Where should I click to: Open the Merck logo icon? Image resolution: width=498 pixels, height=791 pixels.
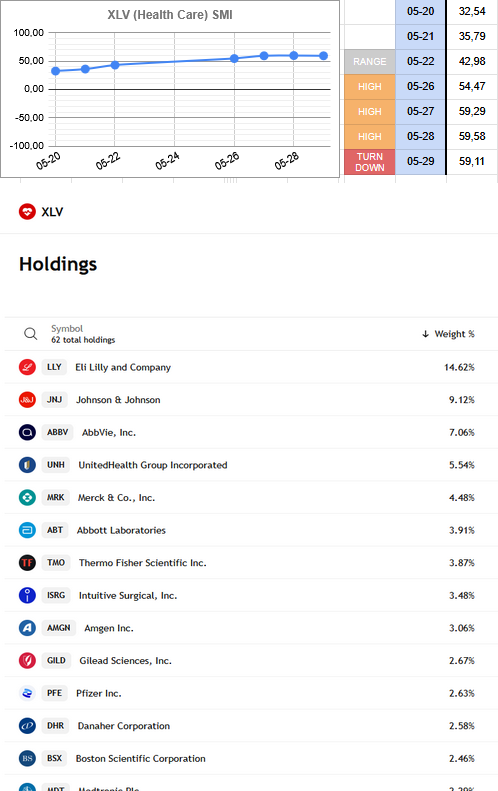click(x=27, y=497)
